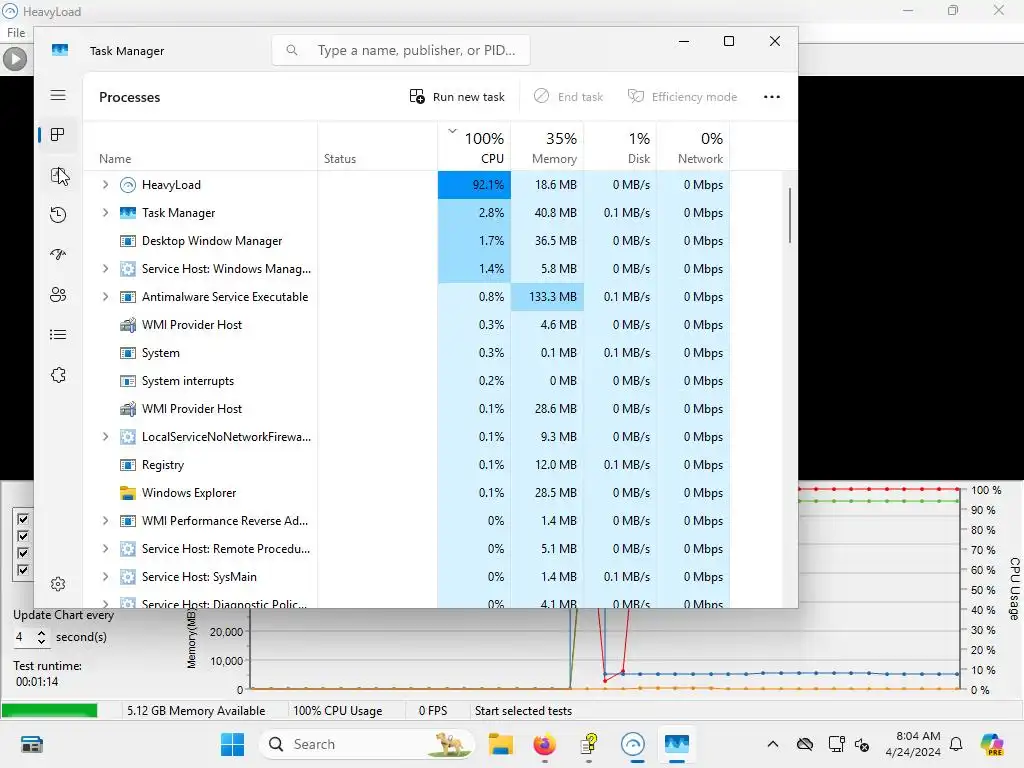Viewport: 1024px width, 768px height.
Task: Click Run new task button
Action: click(457, 97)
